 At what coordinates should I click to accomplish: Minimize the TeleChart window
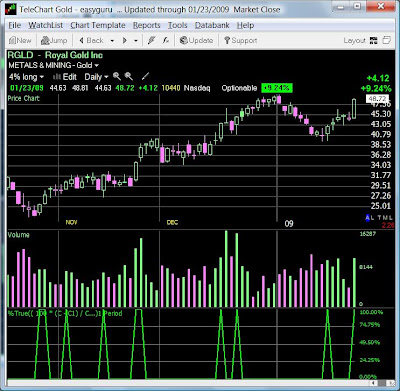(340, 6)
